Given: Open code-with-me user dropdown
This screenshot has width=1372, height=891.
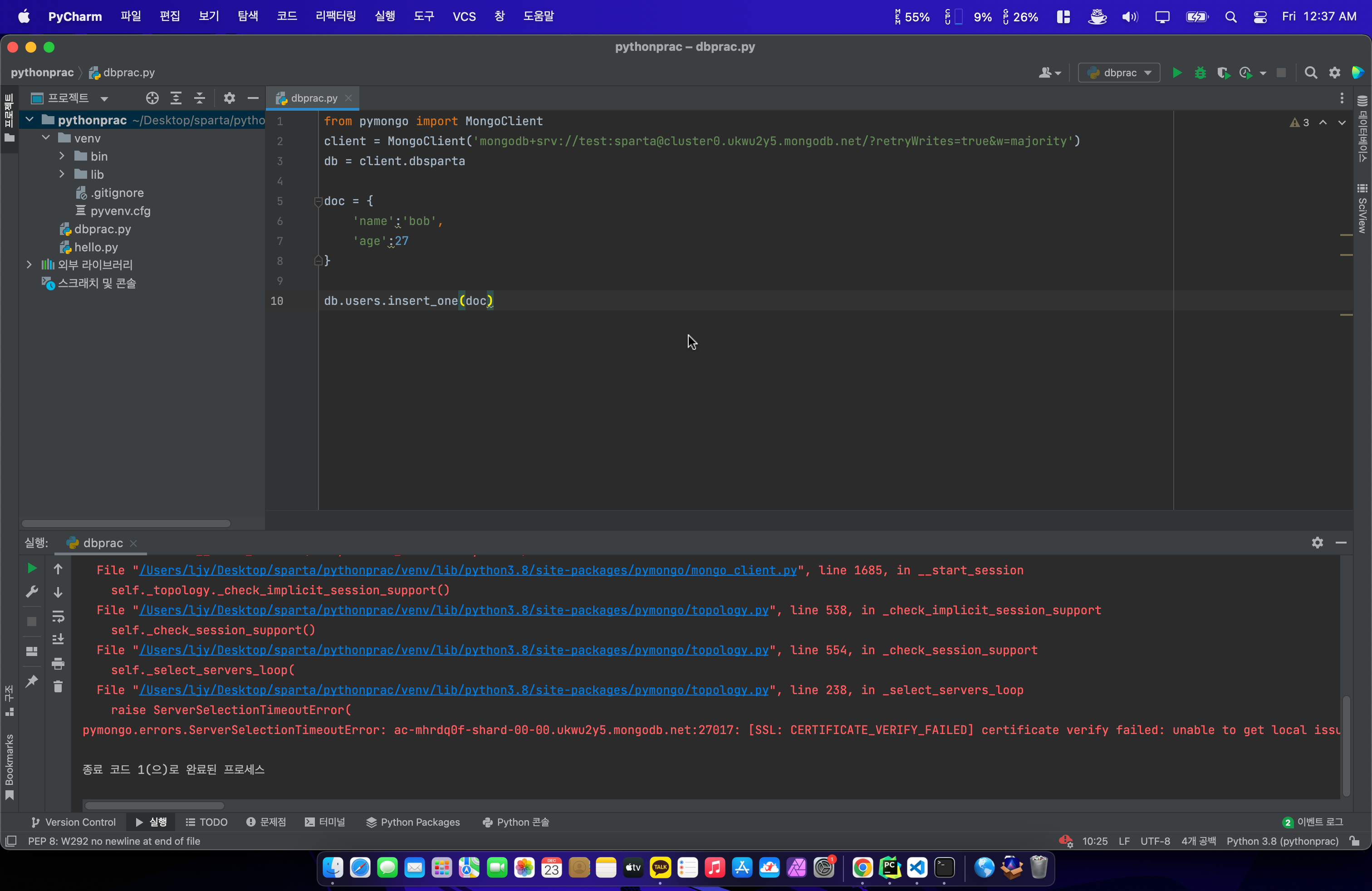Looking at the screenshot, I should [x=1049, y=73].
